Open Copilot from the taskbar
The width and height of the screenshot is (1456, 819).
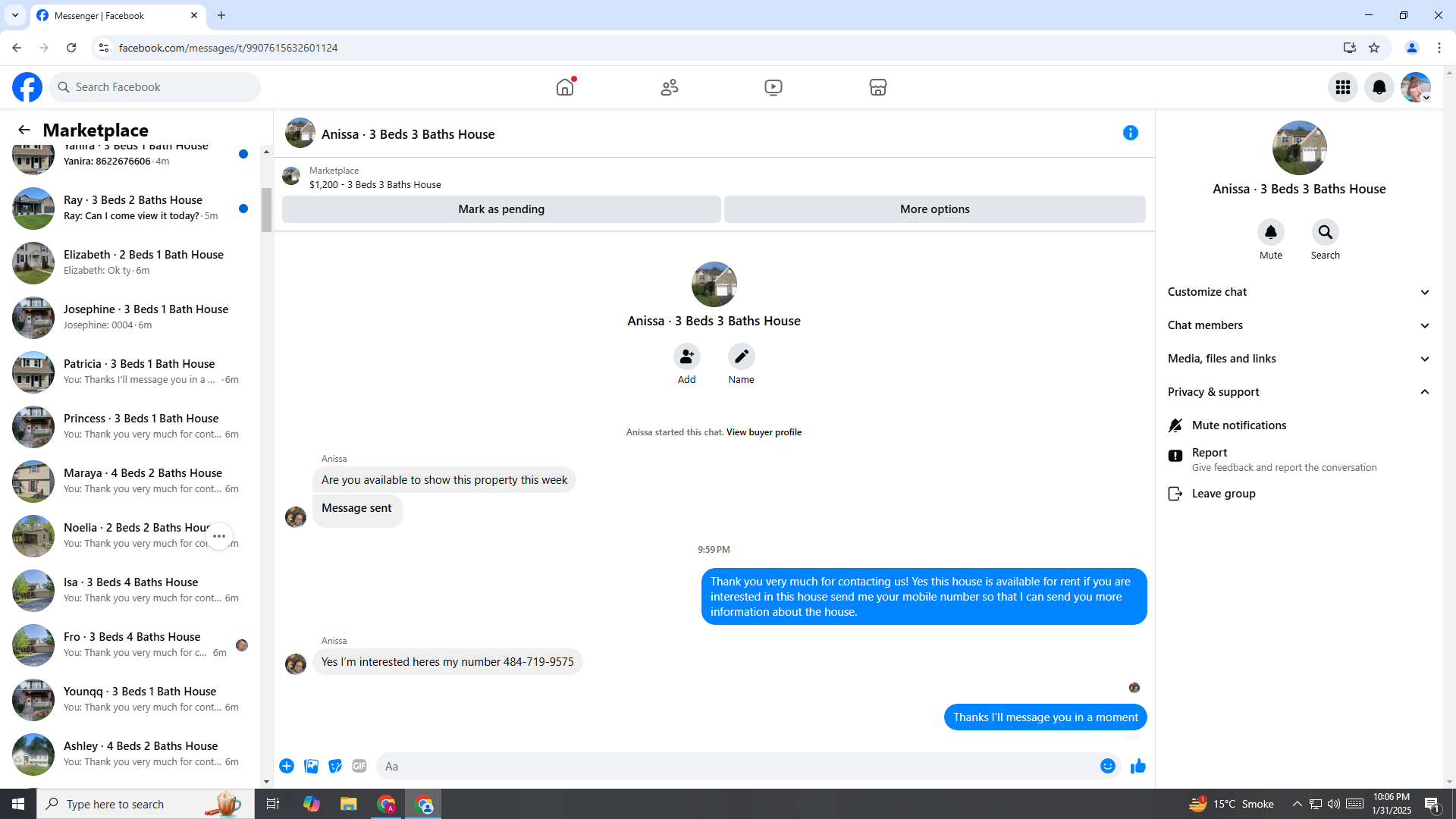click(311, 804)
